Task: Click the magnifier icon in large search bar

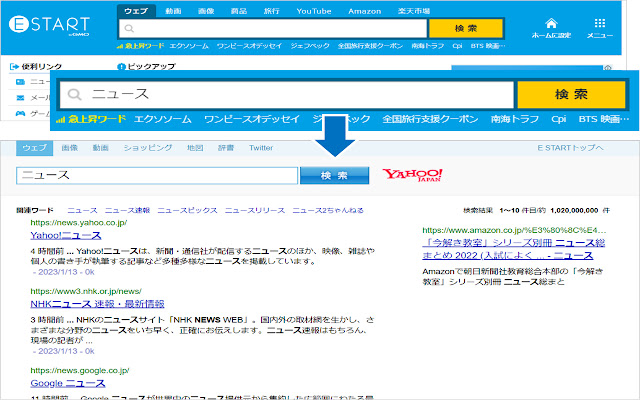Action: coord(74,94)
